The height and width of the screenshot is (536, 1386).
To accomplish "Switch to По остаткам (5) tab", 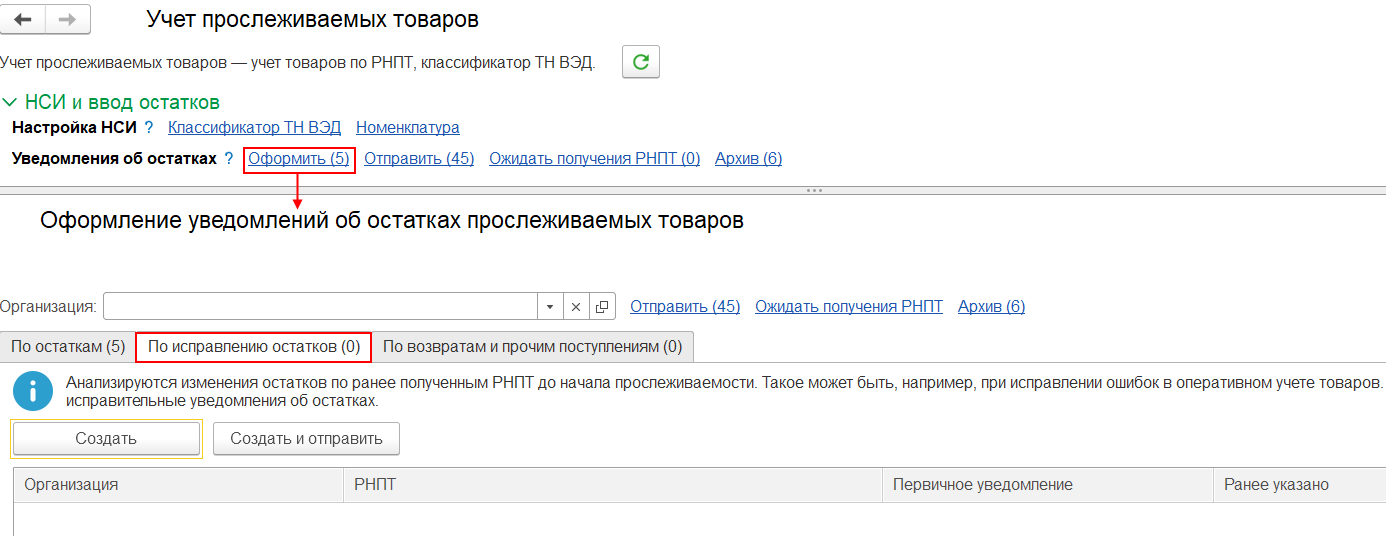I will pyautogui.click(x=68, y=347).
